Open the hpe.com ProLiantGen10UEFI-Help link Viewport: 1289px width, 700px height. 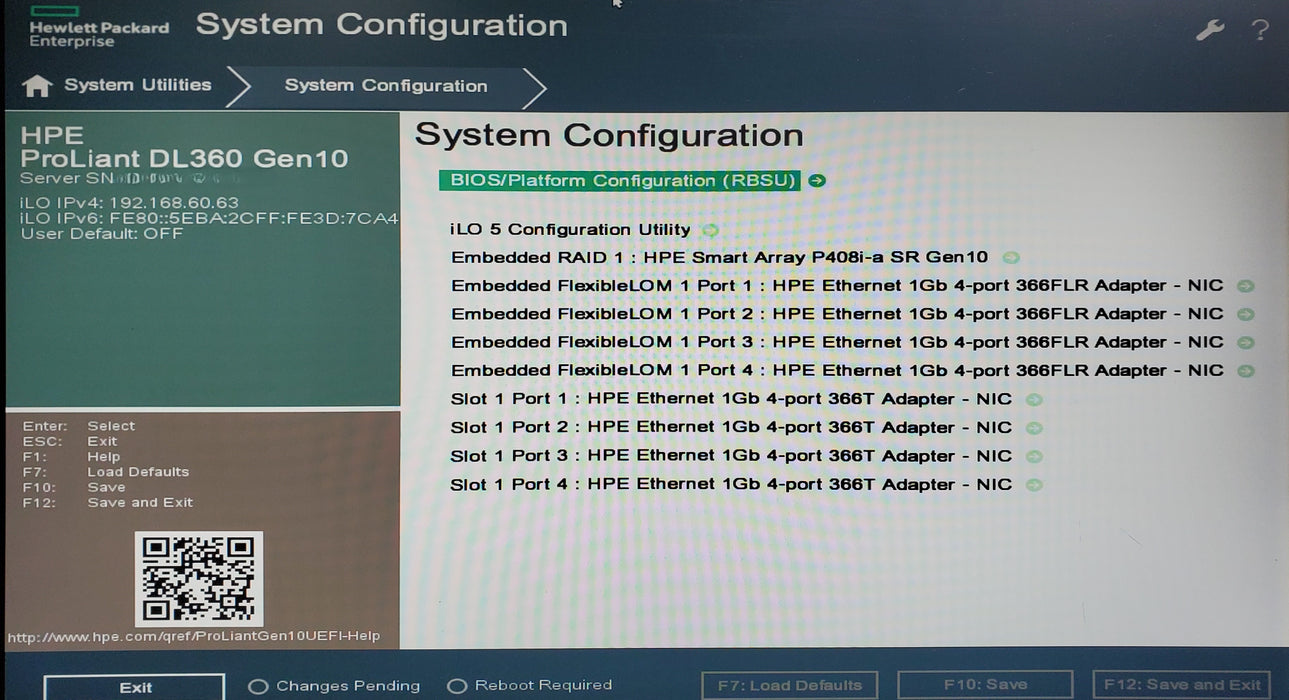[194, 636]
